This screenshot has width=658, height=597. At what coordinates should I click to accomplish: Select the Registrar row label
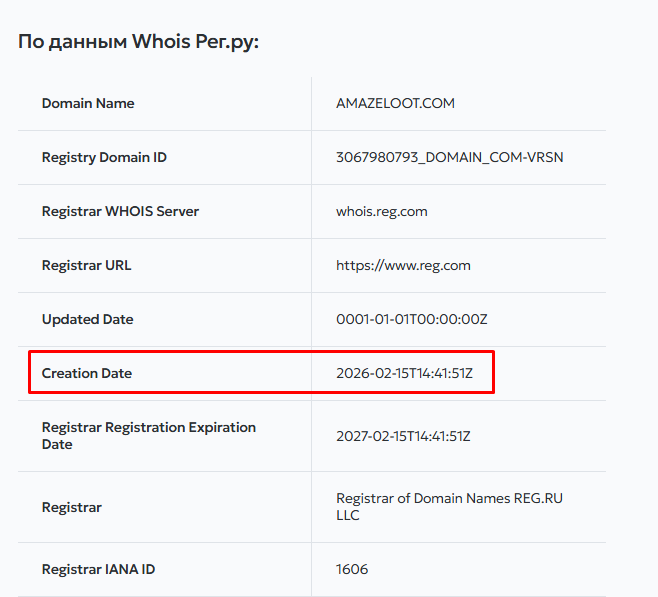72,508
